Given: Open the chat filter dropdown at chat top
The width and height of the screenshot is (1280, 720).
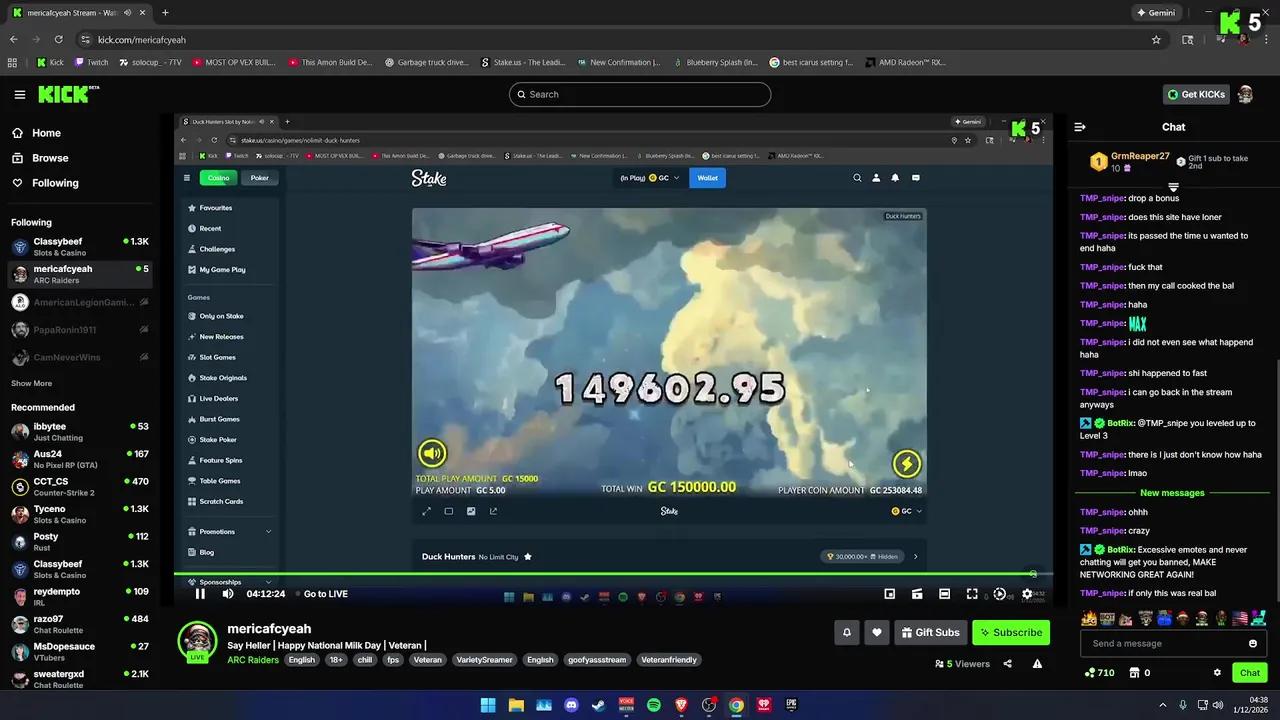Looking at the screenshot, I should [1173, 187].
